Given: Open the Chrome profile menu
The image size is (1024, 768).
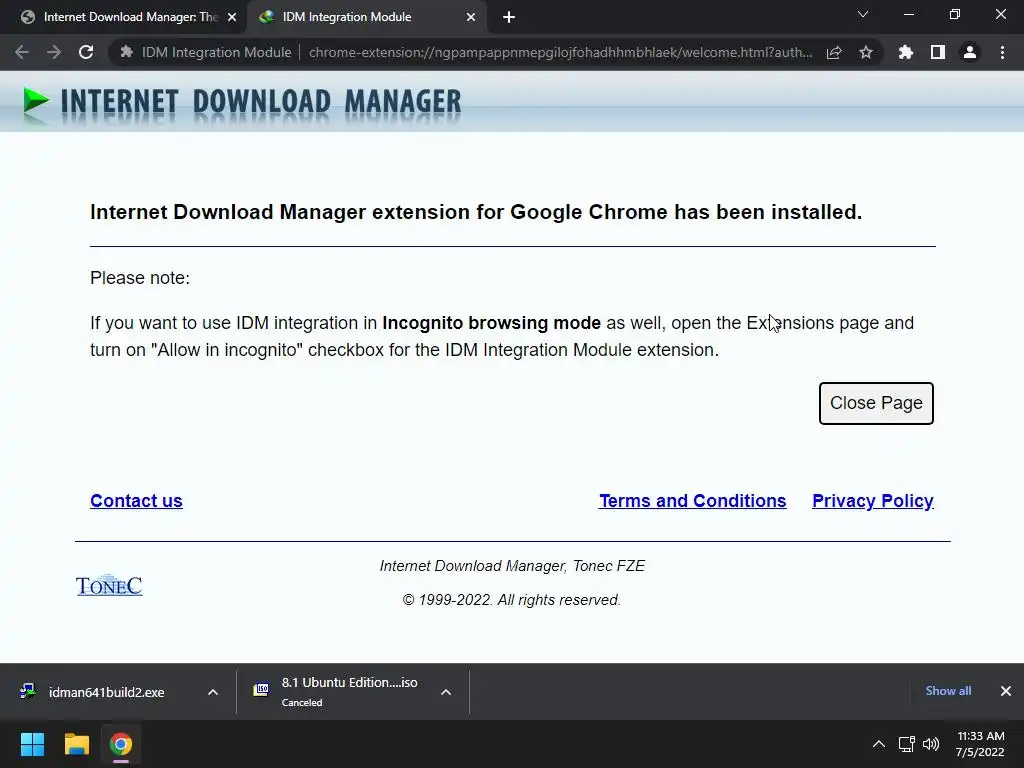Looking at the screenshot, I should tap(970, 52).
